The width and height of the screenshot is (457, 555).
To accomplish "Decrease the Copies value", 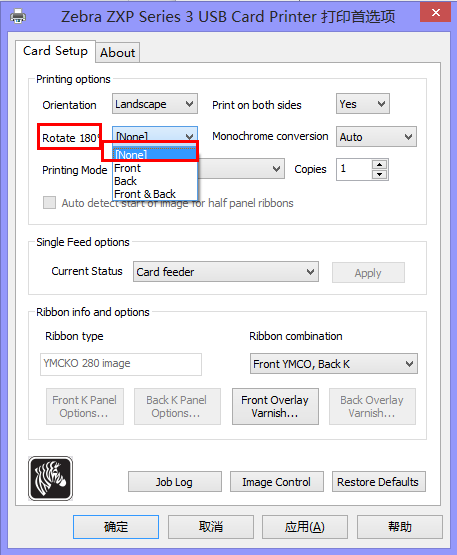I will 379,174.
